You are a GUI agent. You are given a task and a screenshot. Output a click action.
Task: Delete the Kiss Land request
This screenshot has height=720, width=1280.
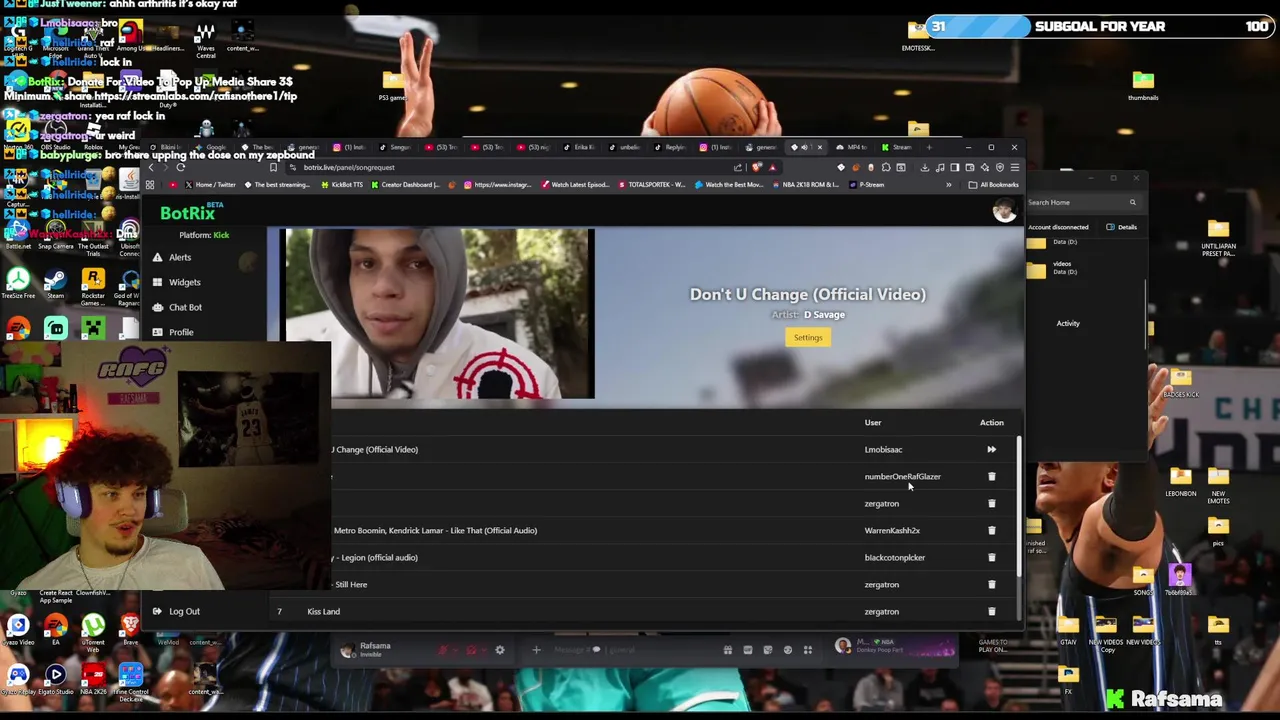click(991, 611)
